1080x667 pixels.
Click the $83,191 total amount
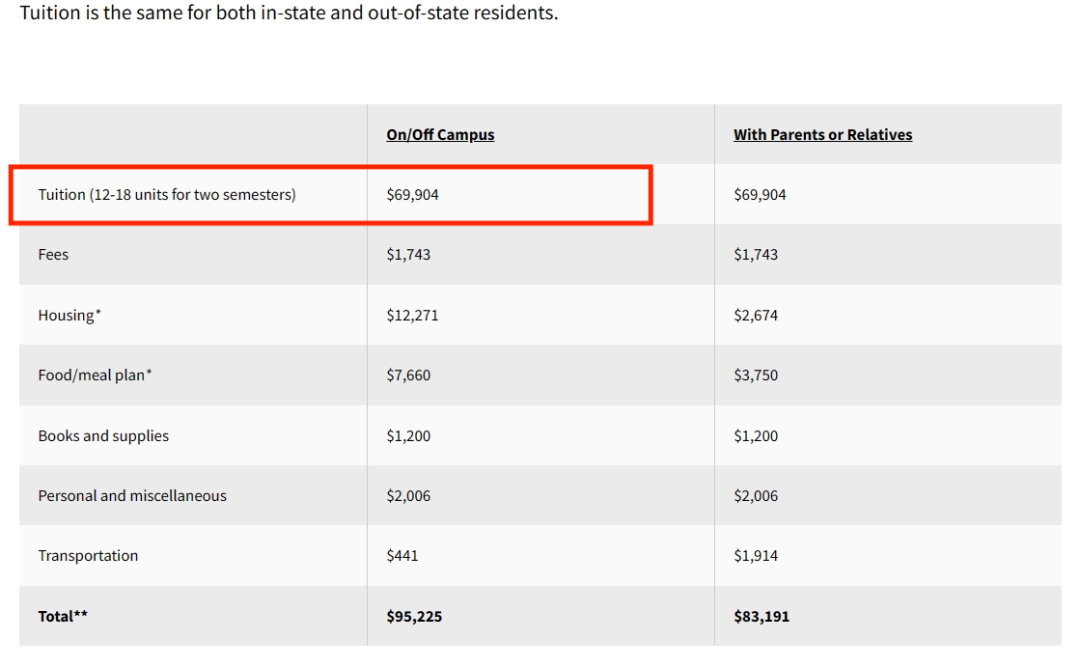761,616
